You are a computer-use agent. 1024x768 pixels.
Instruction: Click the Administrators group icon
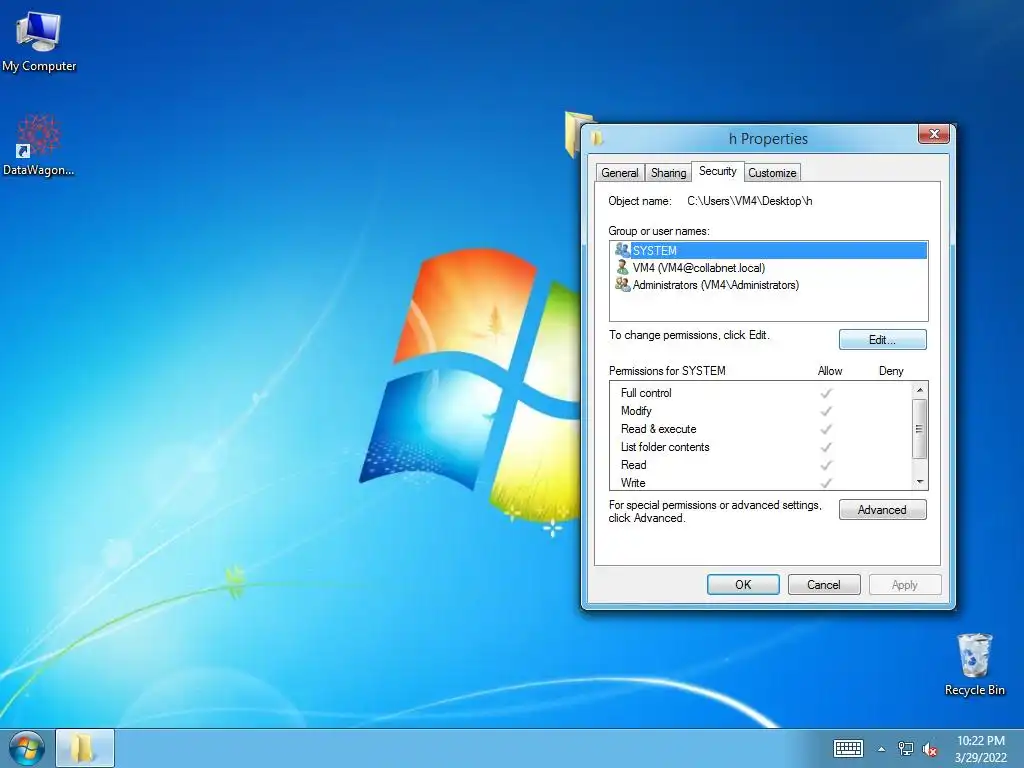622,285
